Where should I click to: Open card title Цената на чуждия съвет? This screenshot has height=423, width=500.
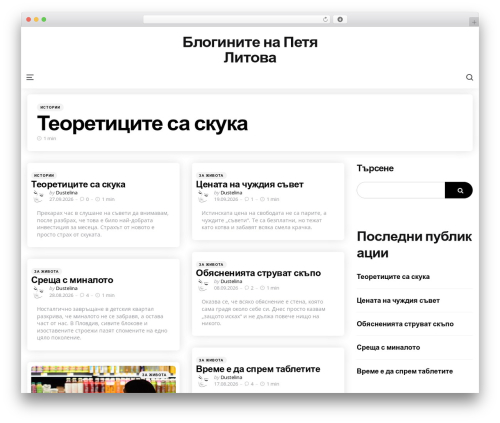pyautogui.click(x=250, y=184)
